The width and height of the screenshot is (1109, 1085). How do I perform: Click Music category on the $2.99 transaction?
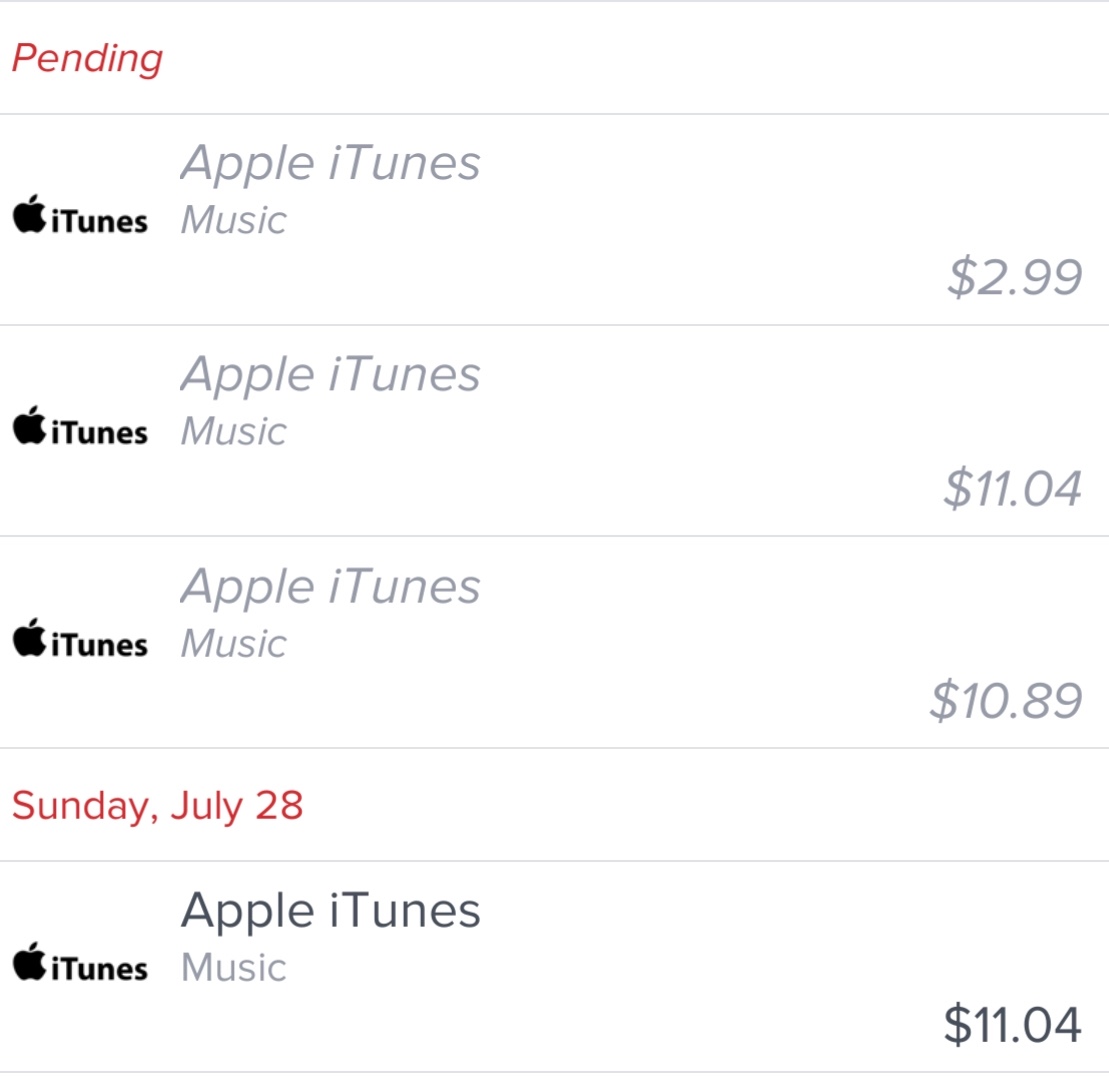(233, 220)
